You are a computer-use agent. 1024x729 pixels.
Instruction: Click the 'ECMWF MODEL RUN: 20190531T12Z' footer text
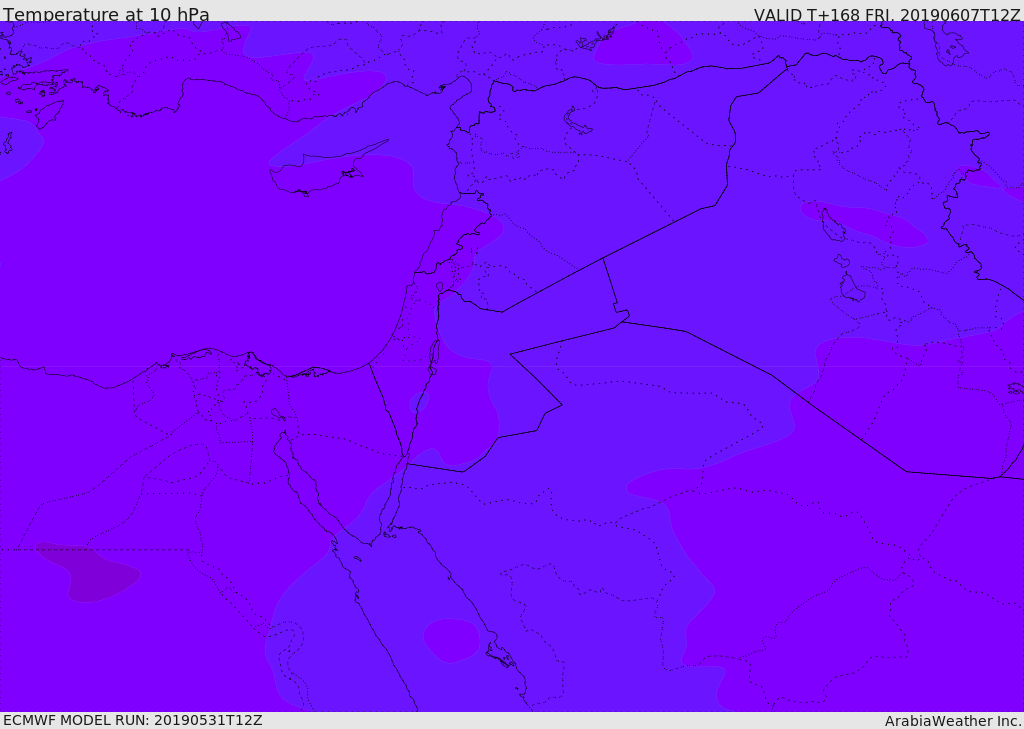pyautogui.click(x=133, y=720)
